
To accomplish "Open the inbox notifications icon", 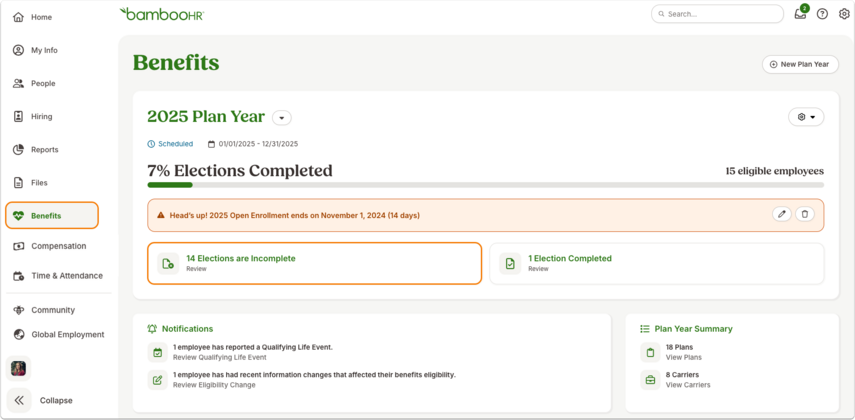I will coord(800,14).
